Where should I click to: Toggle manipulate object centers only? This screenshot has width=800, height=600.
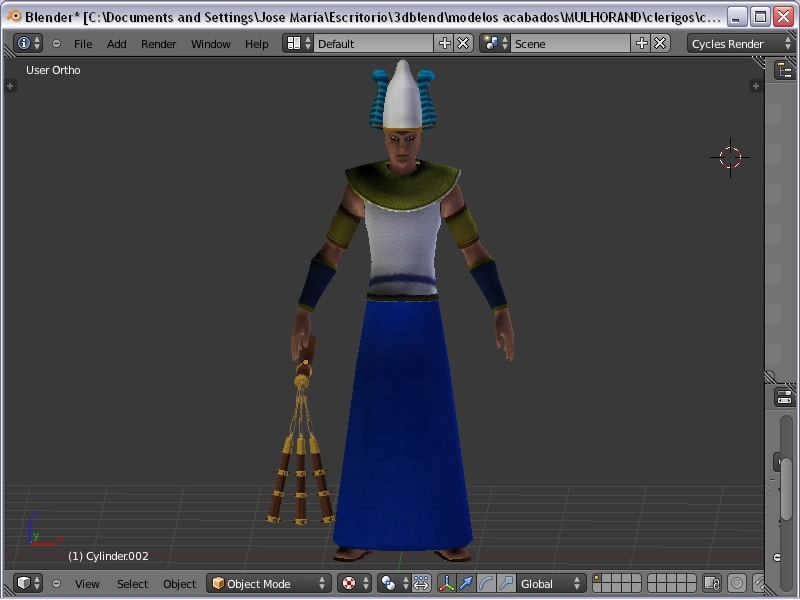pos(421,583)
